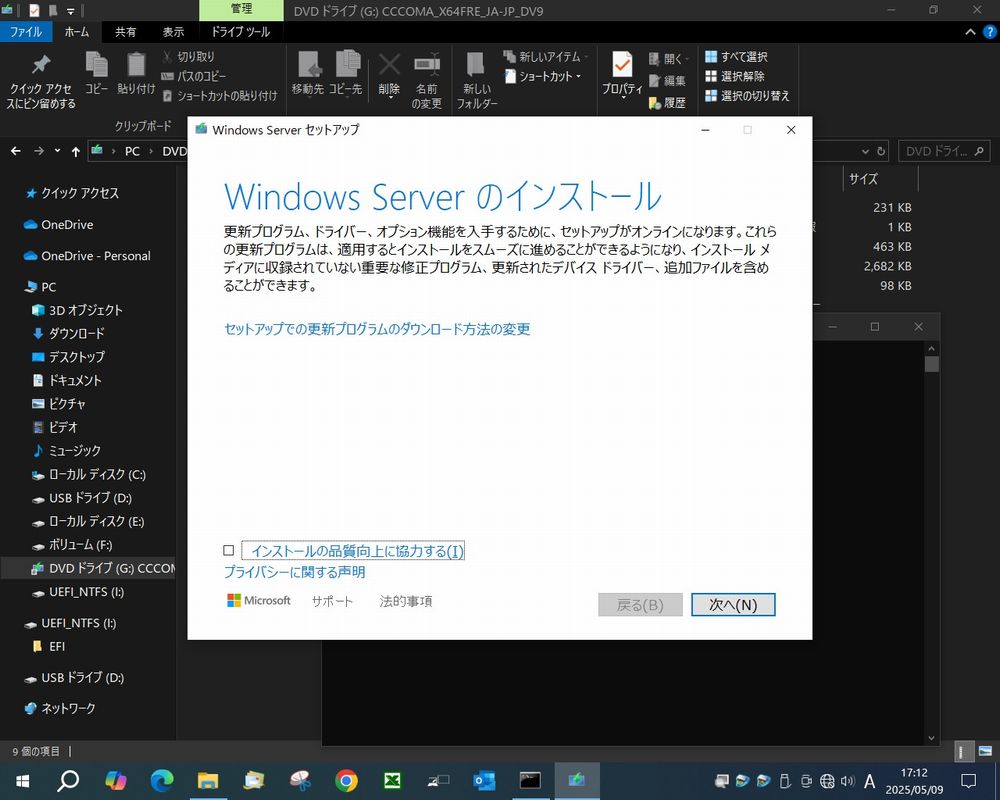
Task: Click ショートカットの貼り付け in the ribbon
Action: tap(220, 96)
